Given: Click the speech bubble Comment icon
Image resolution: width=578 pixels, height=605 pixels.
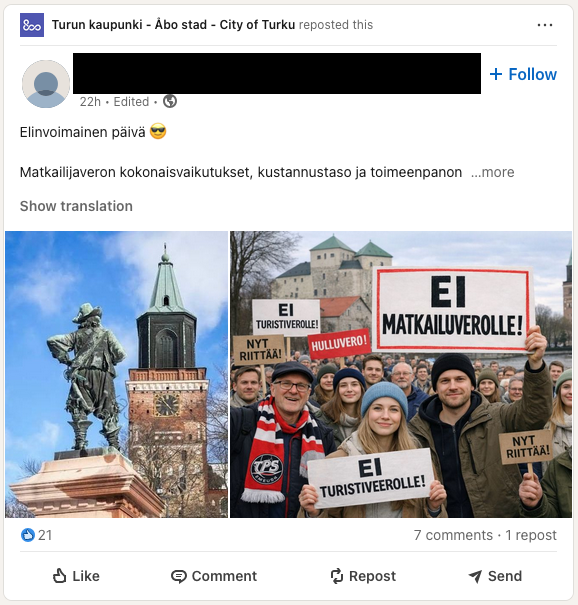Looking at the screenshot, I should pos(179,576).
